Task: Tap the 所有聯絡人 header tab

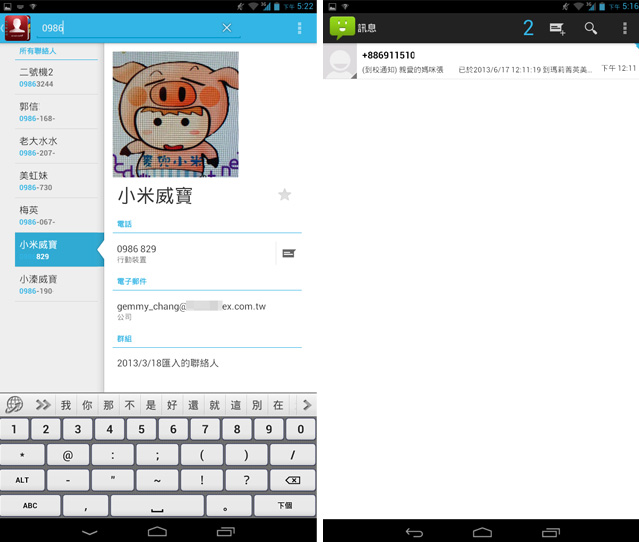Action: (38, 51)
